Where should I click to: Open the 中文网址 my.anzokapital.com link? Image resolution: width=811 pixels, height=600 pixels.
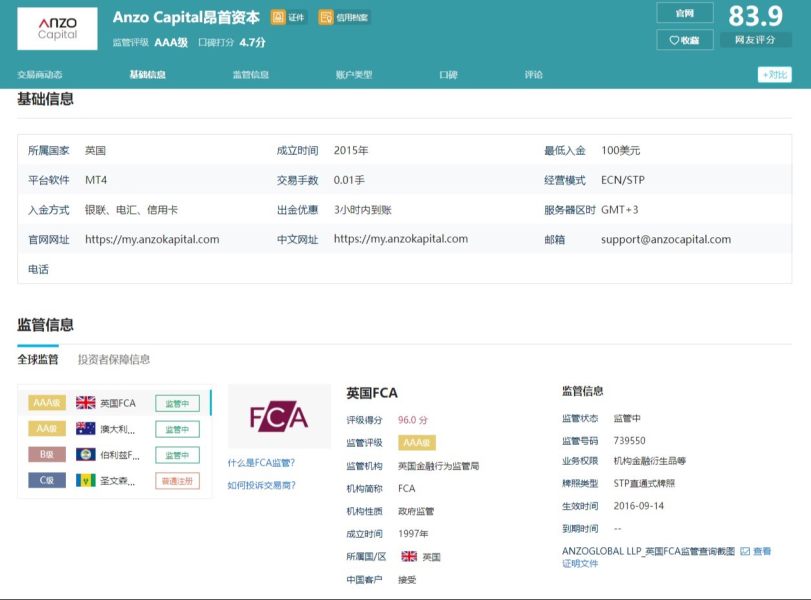click(x=401, y=239)
